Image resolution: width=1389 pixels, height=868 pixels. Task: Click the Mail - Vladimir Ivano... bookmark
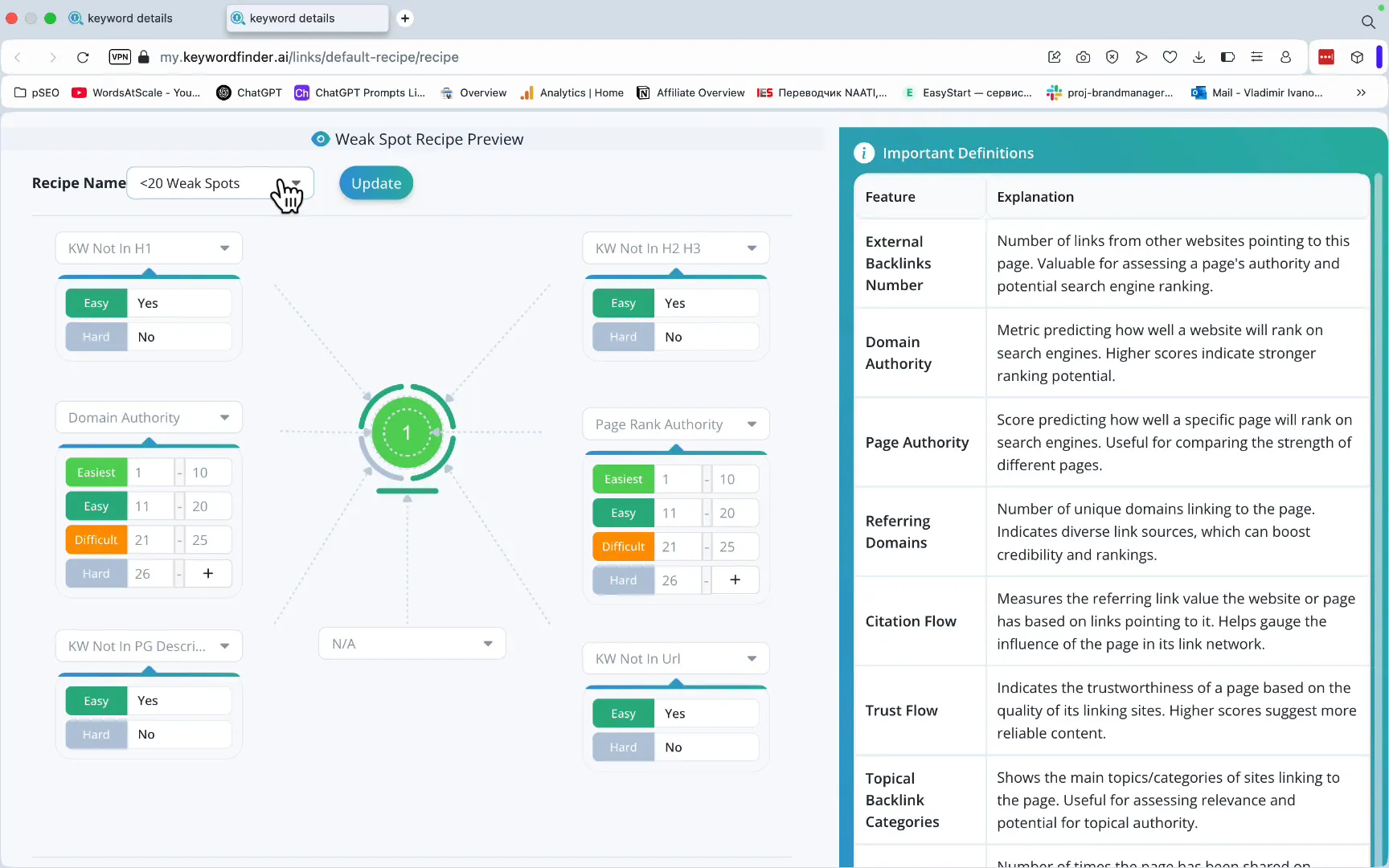click(x=1257, y=92)
